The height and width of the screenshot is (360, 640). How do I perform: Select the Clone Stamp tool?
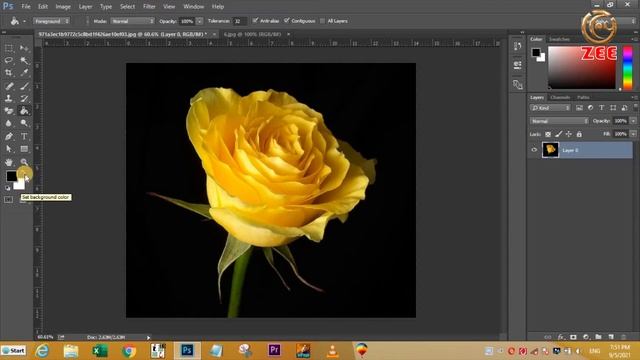pyautogui.click(x=9, y=98)
